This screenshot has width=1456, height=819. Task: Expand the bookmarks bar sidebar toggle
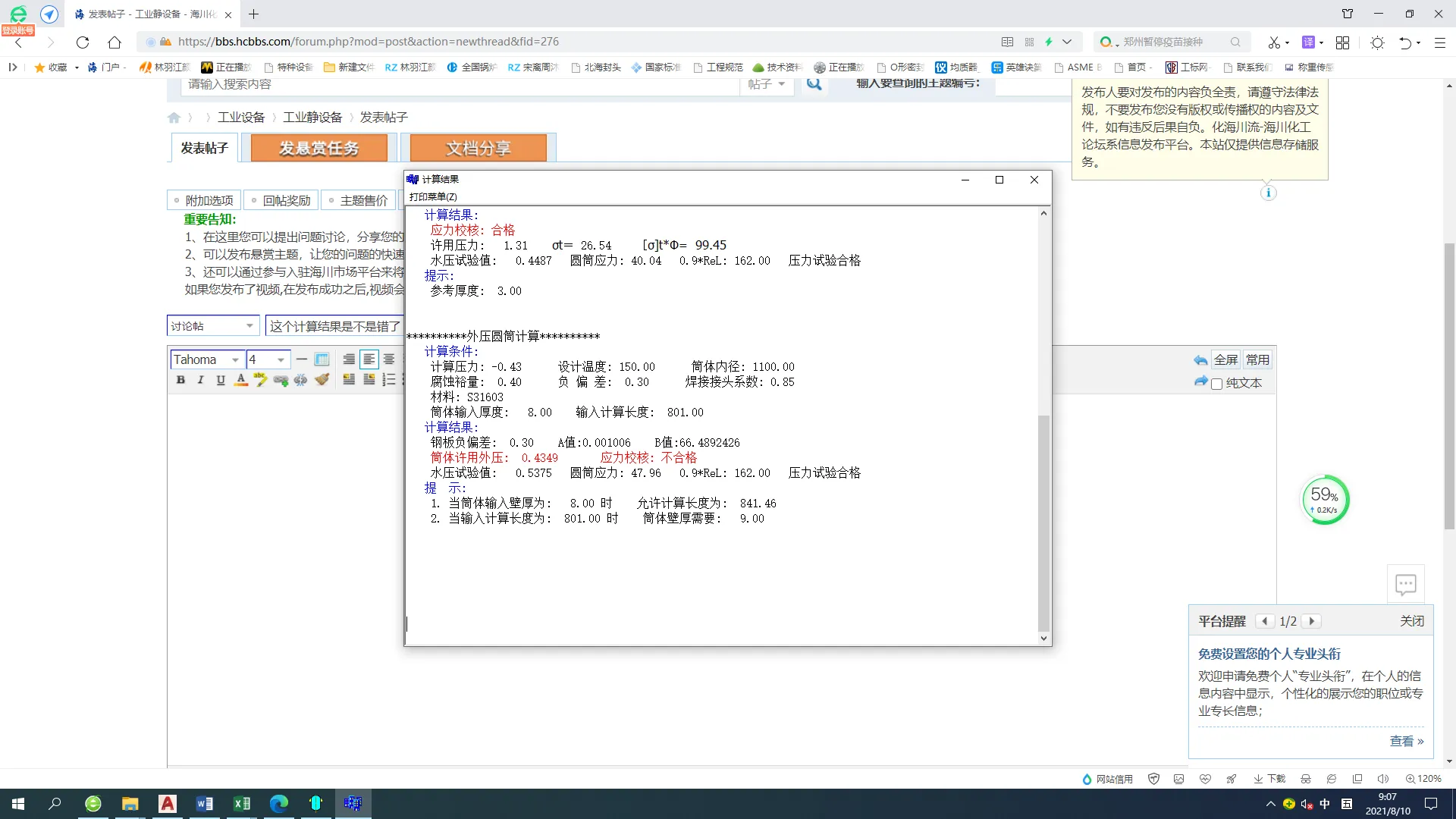(x=13, y=67)
